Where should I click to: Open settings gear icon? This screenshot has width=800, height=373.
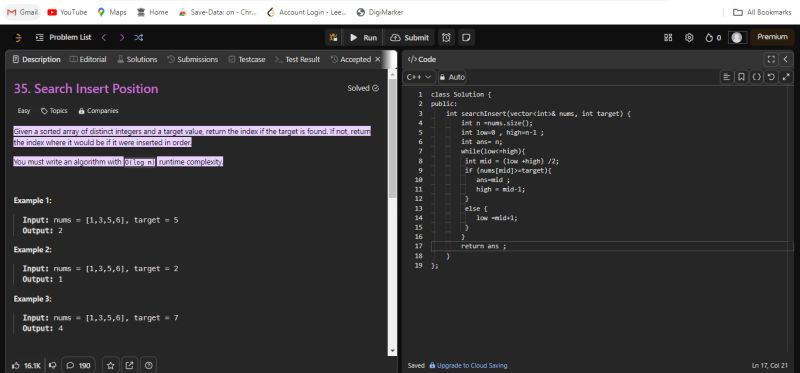(689, 37)
